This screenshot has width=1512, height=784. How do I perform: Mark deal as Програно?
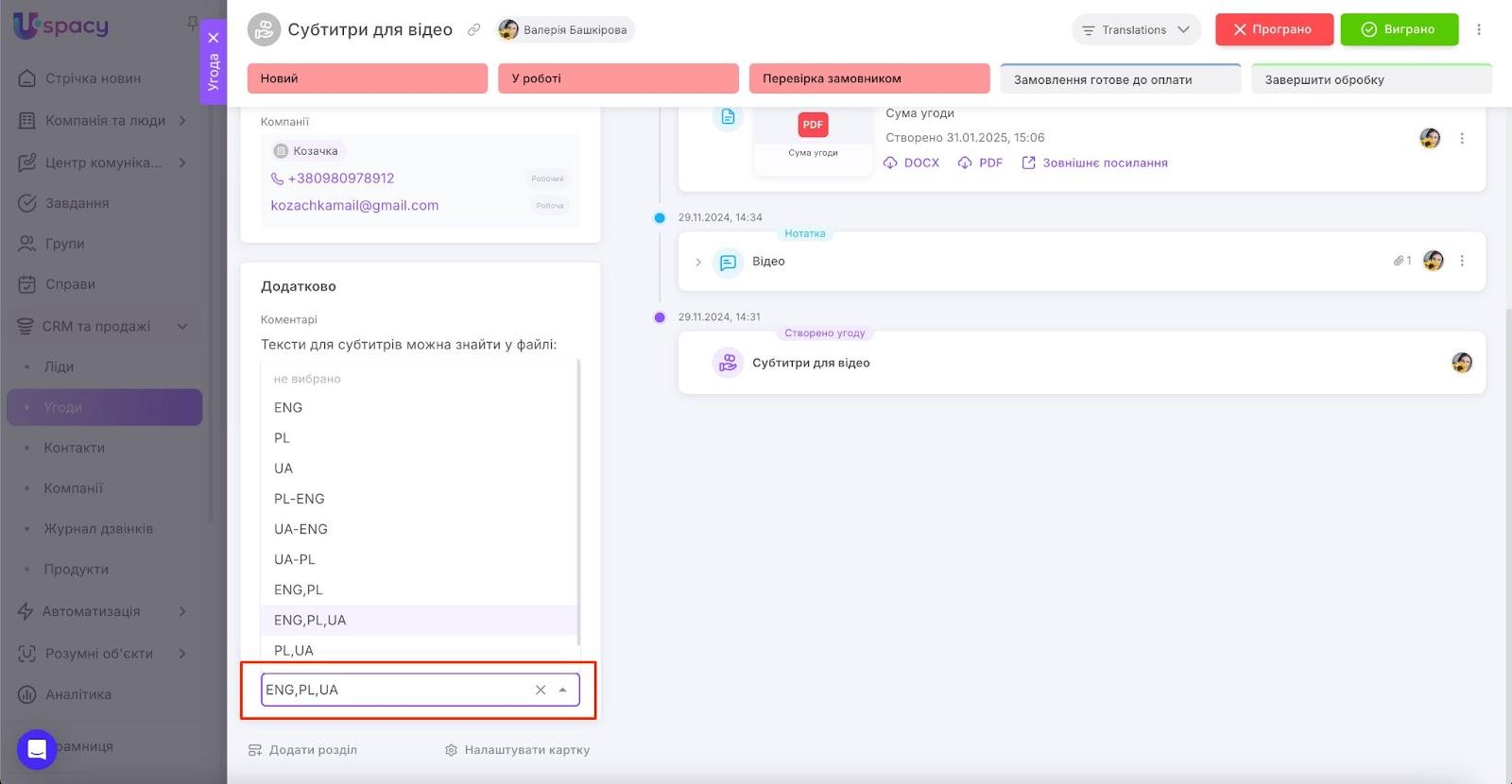pyautogui.click(x=1274, y=30)
